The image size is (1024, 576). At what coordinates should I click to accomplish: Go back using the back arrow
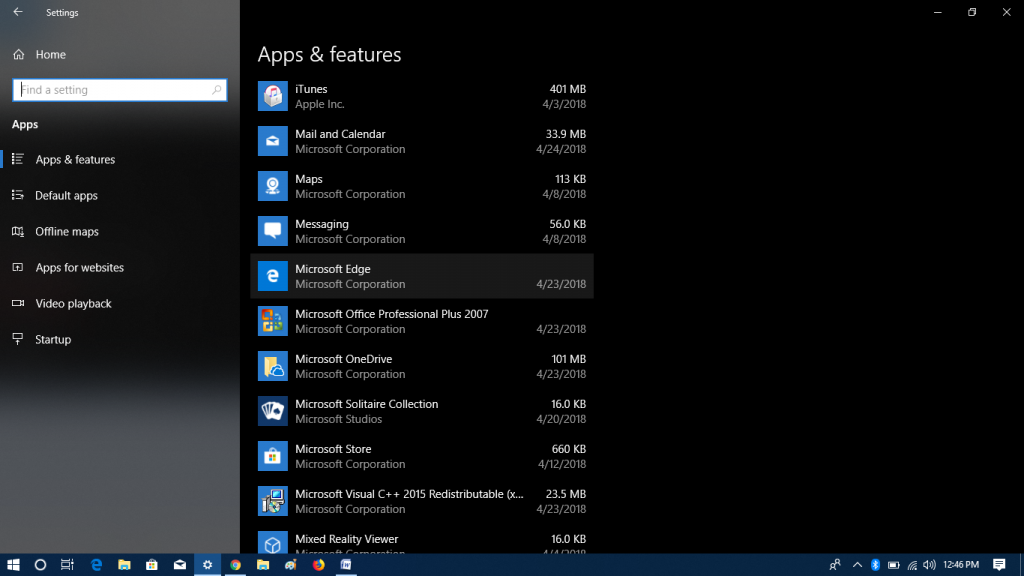[x=16, y=12]
